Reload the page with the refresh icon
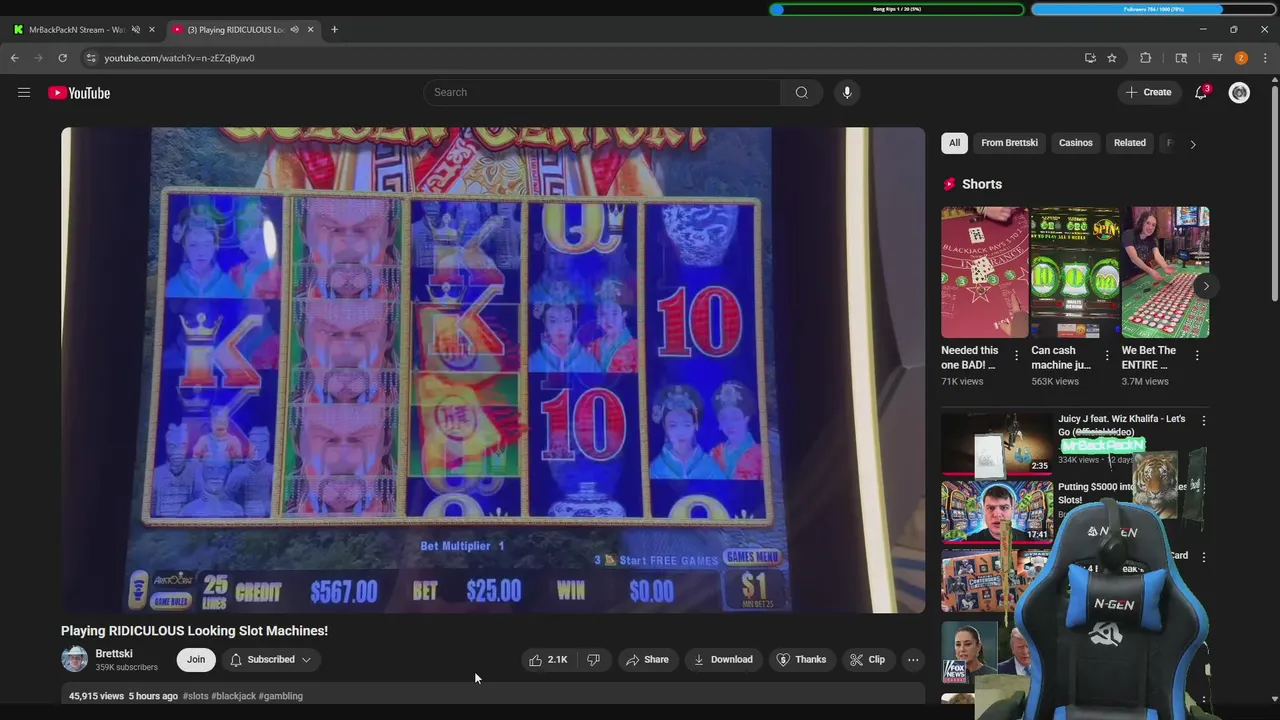Viewport: 1280px width, 720px height. 62,58
